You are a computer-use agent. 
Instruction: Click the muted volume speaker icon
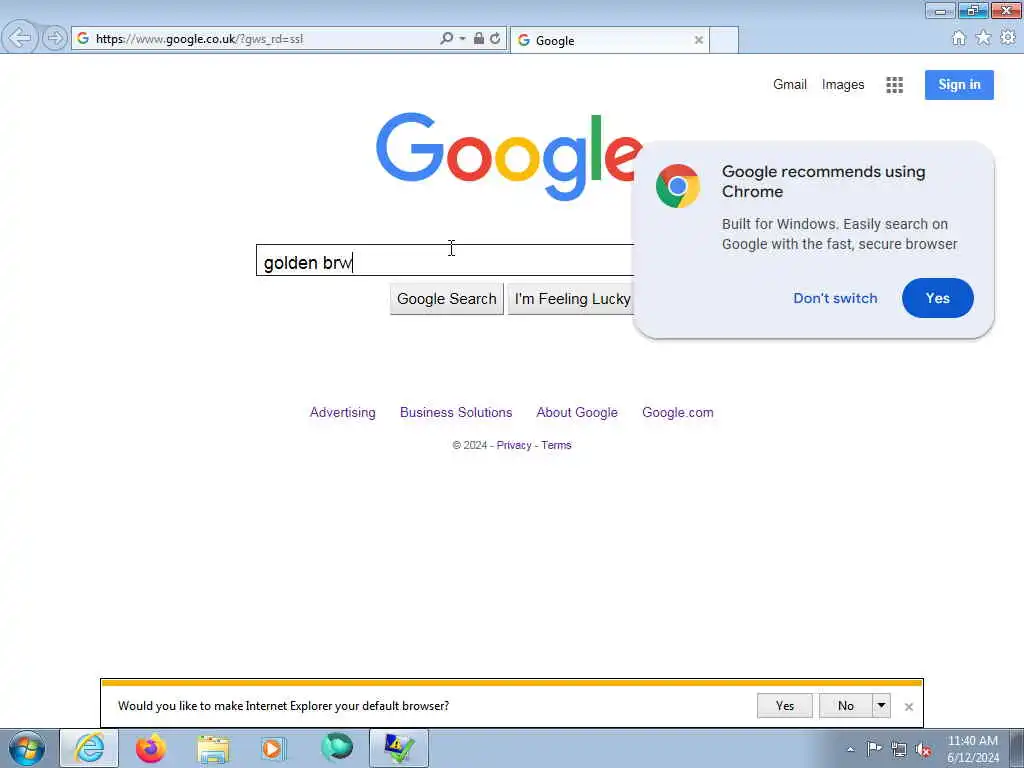click(923, 749)
